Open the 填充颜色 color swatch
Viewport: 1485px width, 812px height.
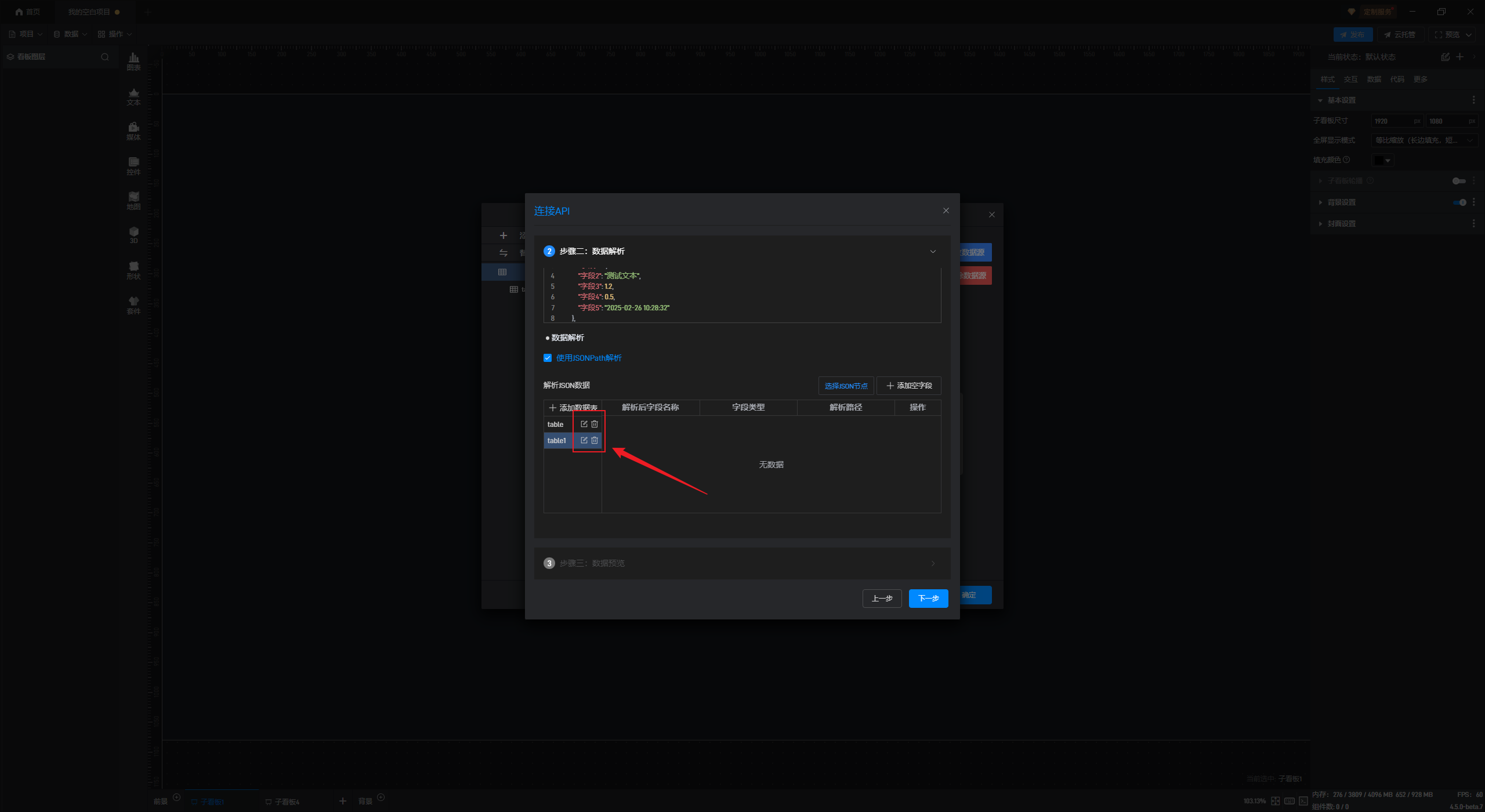(x=1382, y=160)
